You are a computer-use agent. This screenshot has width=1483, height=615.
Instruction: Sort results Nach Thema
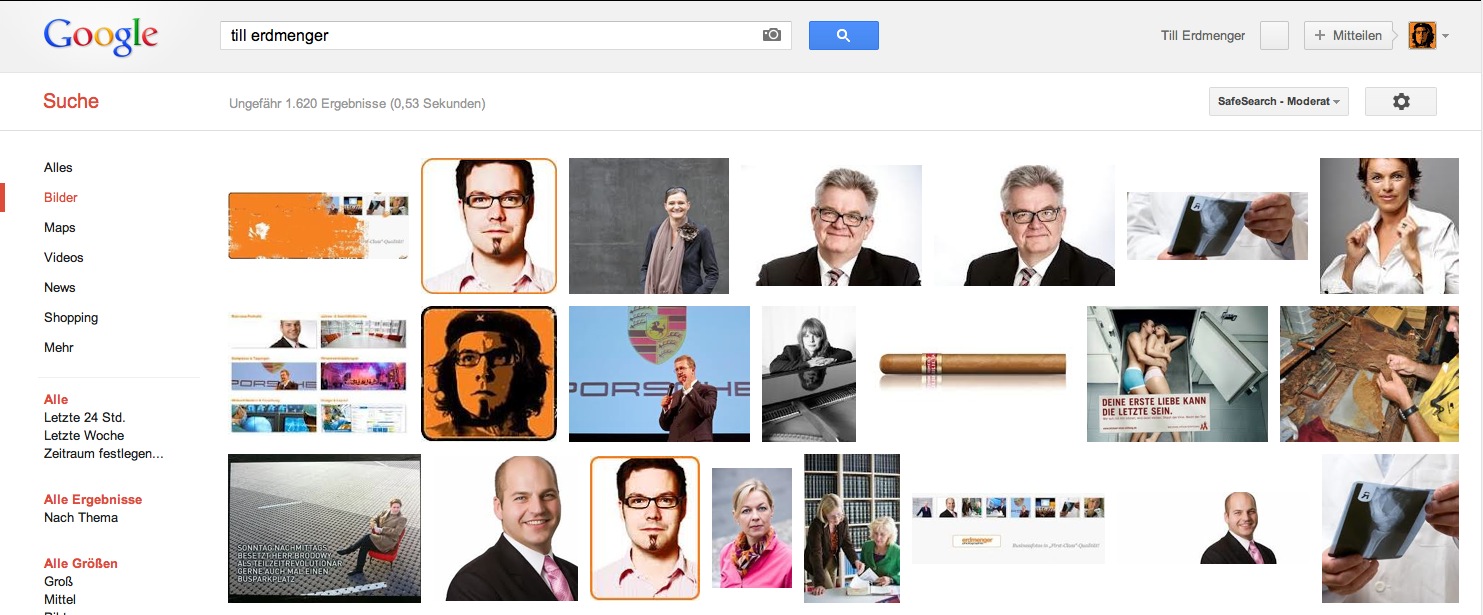tap(81, 518)
